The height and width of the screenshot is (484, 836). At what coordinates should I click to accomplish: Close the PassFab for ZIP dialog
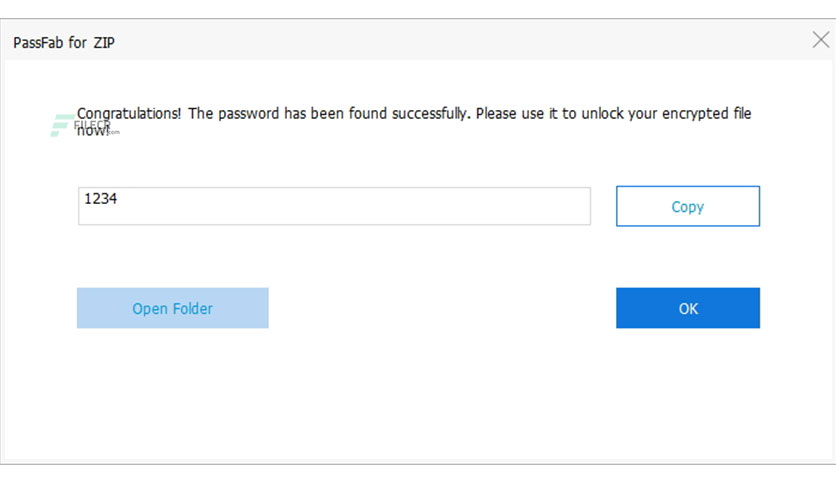821,39
